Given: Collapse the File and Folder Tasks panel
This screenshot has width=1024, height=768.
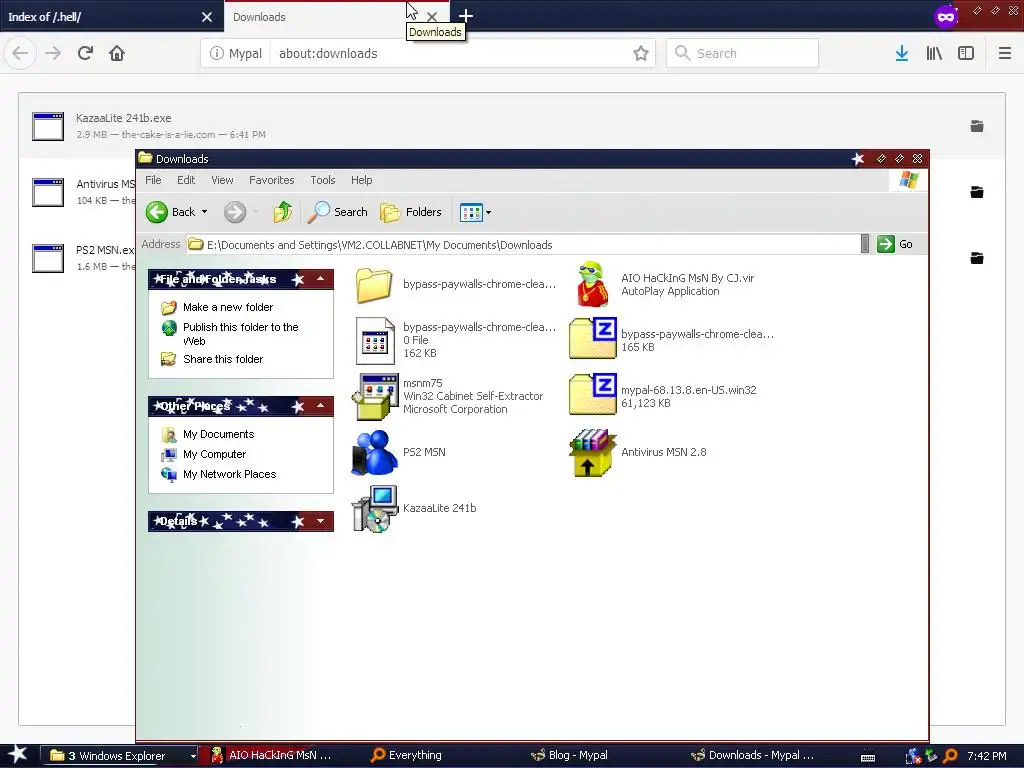Looking at the screenshot, I should tap(321, 279).
